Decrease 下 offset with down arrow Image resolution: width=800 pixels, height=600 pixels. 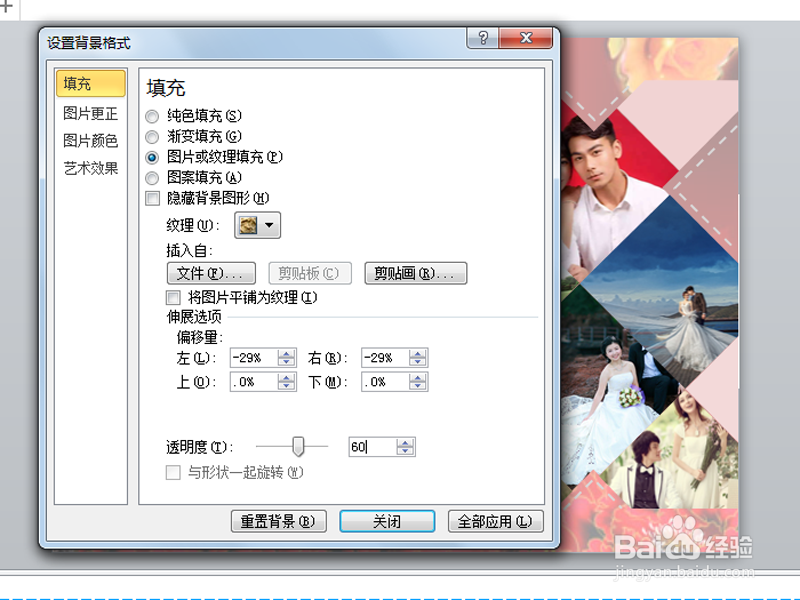point(418,386)
